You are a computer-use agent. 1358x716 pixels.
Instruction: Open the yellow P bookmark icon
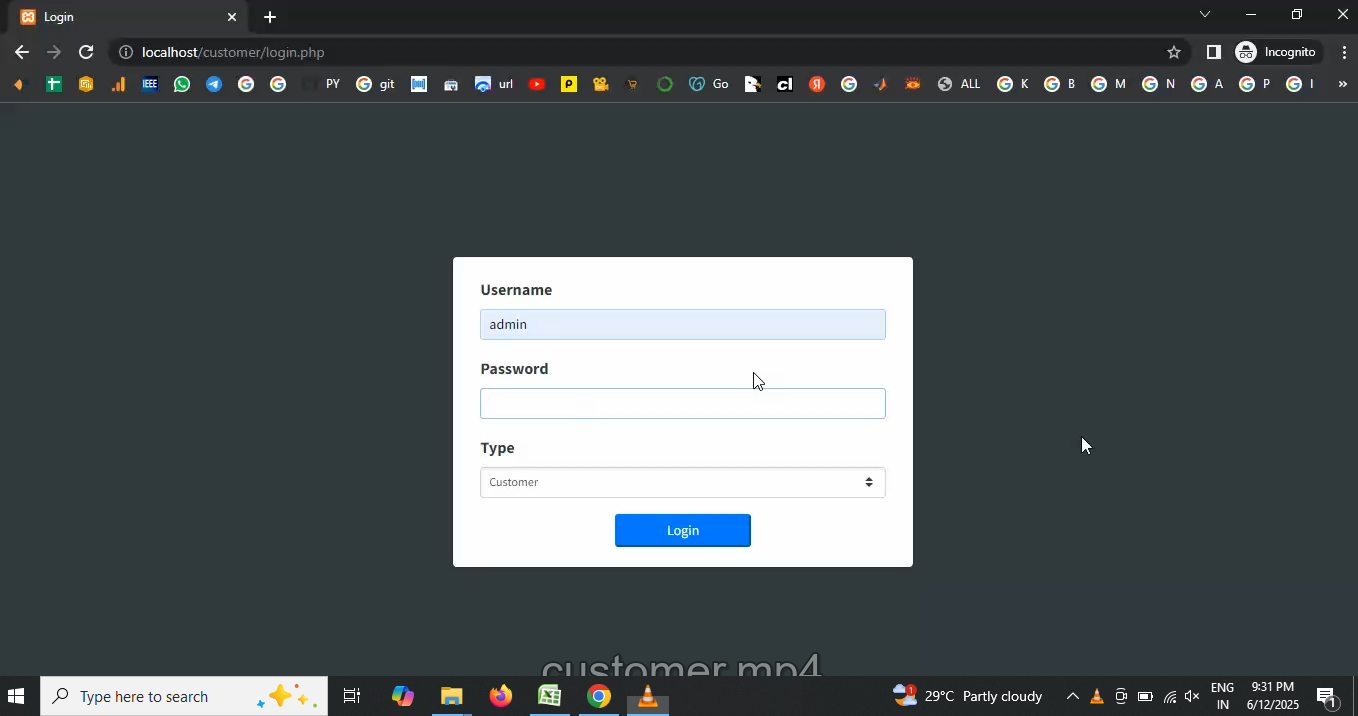569,84
